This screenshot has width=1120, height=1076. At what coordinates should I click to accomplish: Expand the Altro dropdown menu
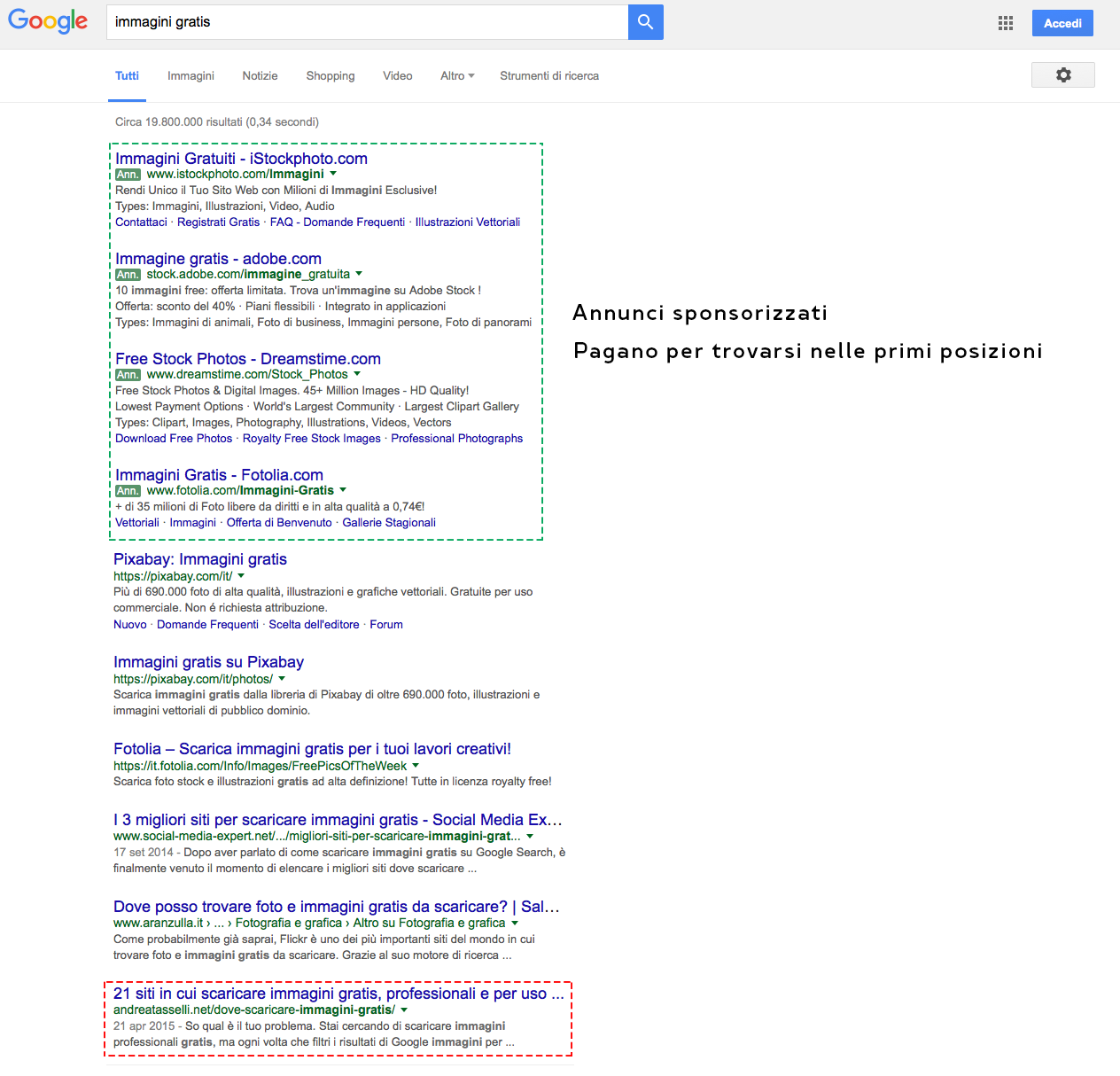457,76
